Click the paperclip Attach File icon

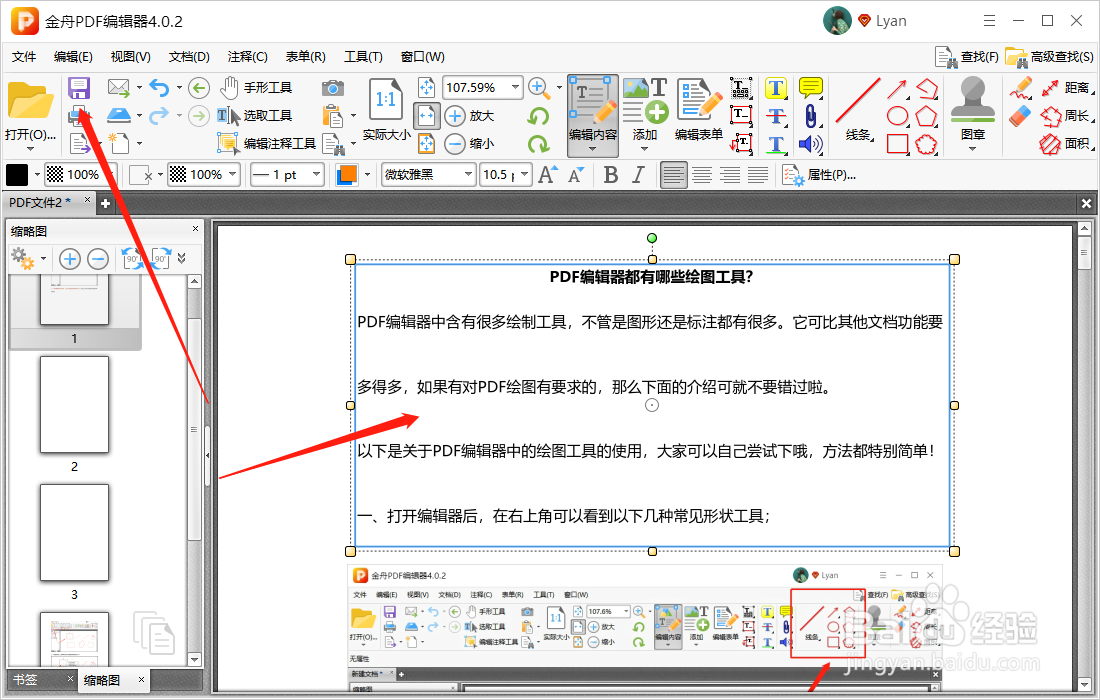click(x=810, y=116)
